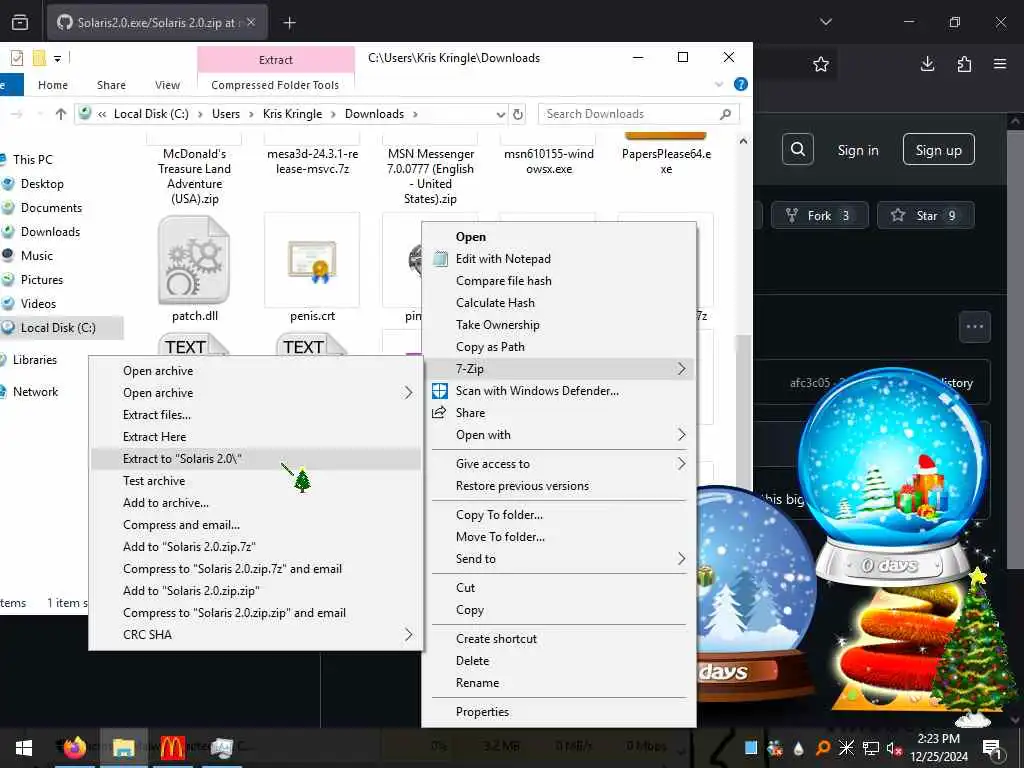This screenshot has width=1024, height=768.
Task: Click the Explorer help question-mark icon
Action: [741, 84]
